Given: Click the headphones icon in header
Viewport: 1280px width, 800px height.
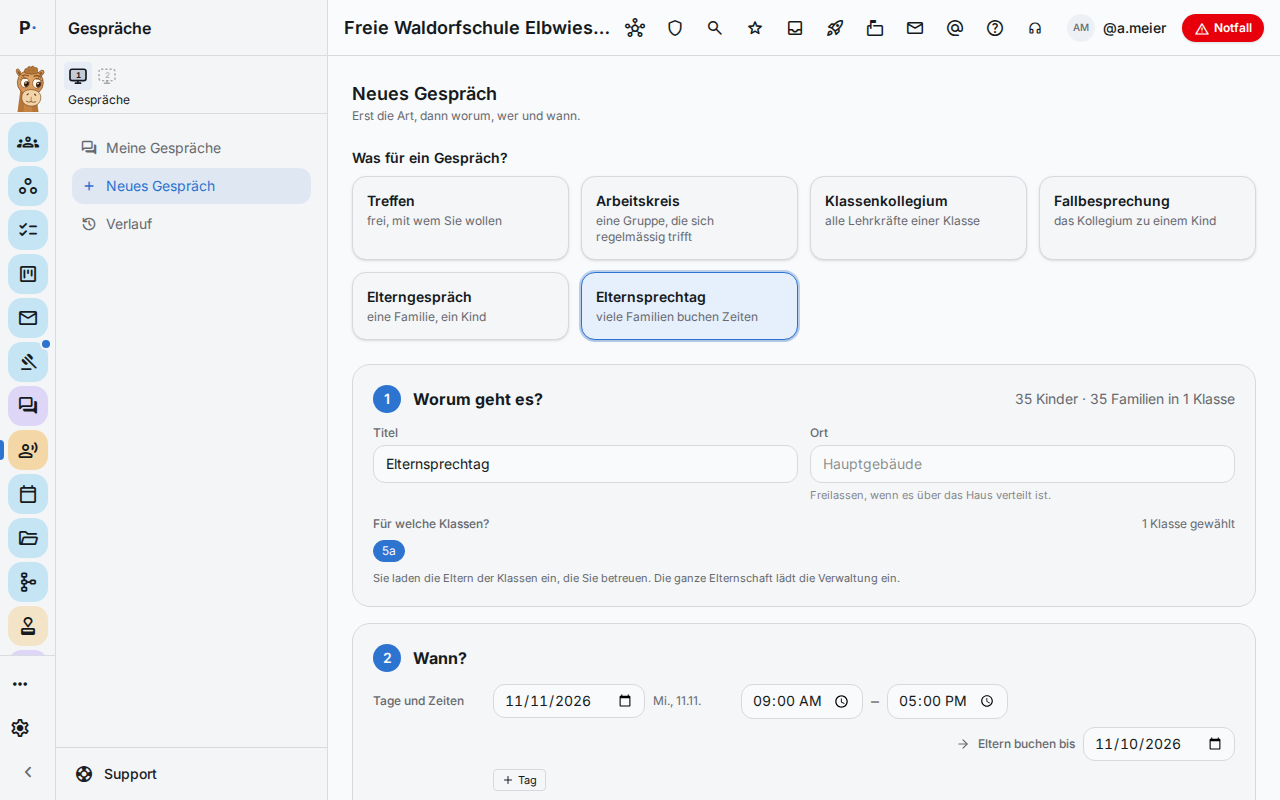Looking at the screenshot, I should tap(1035, 28).
